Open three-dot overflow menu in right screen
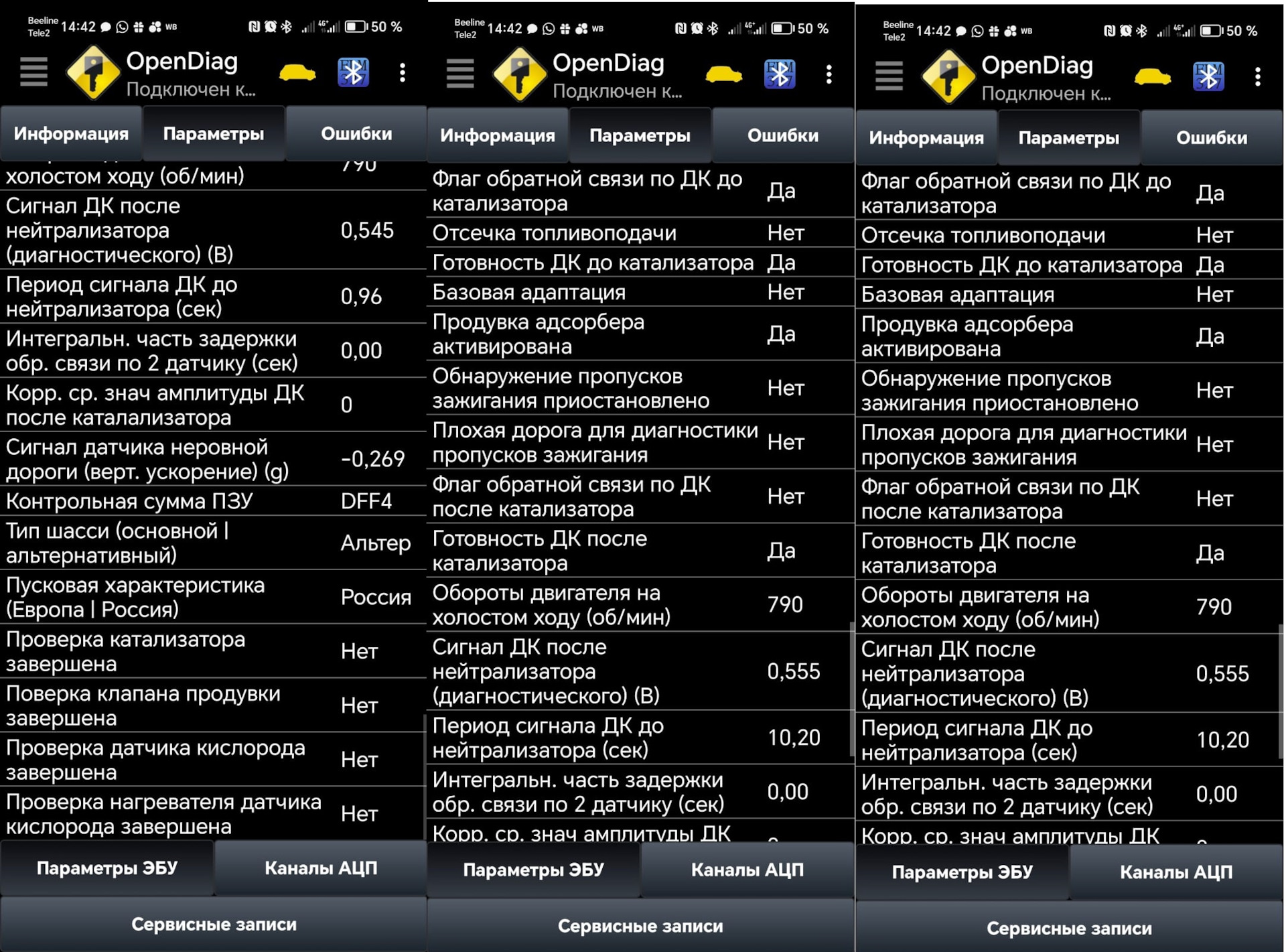 tap(1258, 77)
